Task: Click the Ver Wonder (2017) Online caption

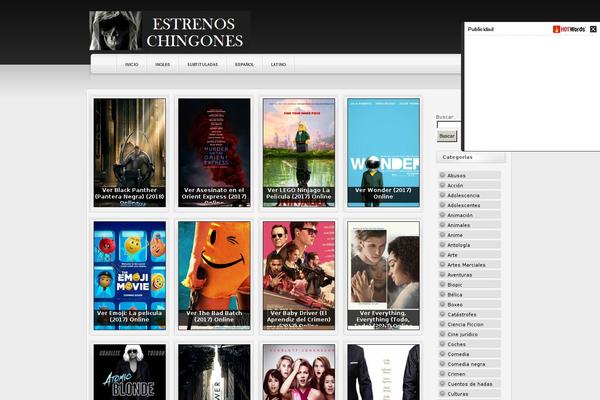Action: coord(383,193)
